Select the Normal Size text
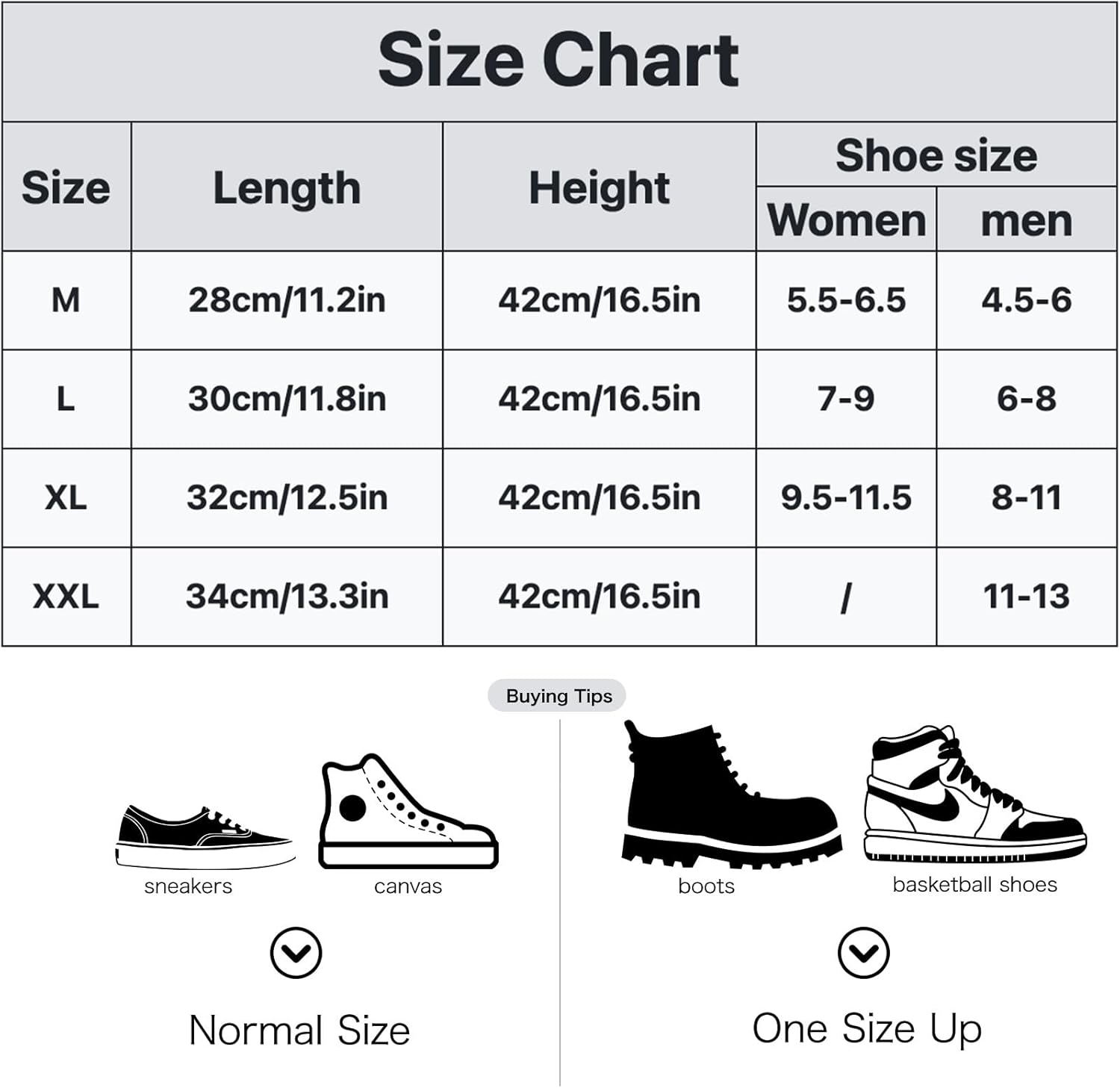The height and width of the screenshot is (1088, 1120). (299, 1031)
